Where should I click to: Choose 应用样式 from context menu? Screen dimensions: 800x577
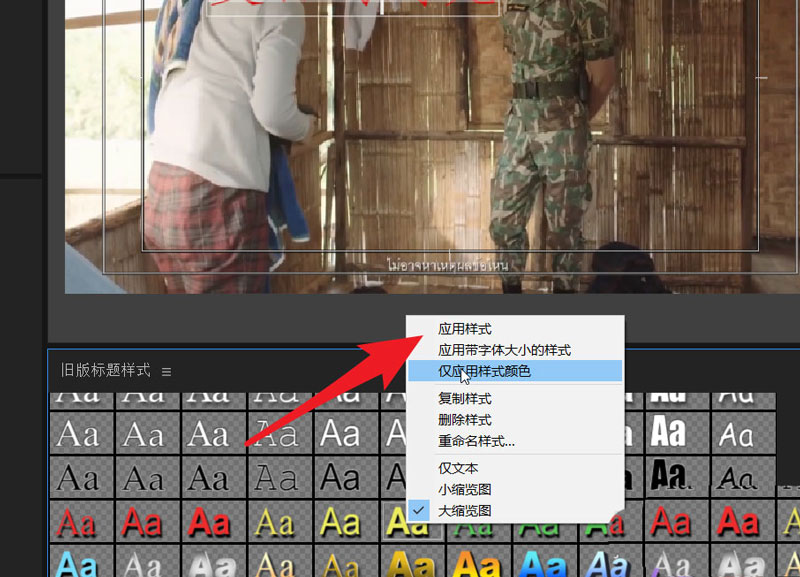coord(465,329)
